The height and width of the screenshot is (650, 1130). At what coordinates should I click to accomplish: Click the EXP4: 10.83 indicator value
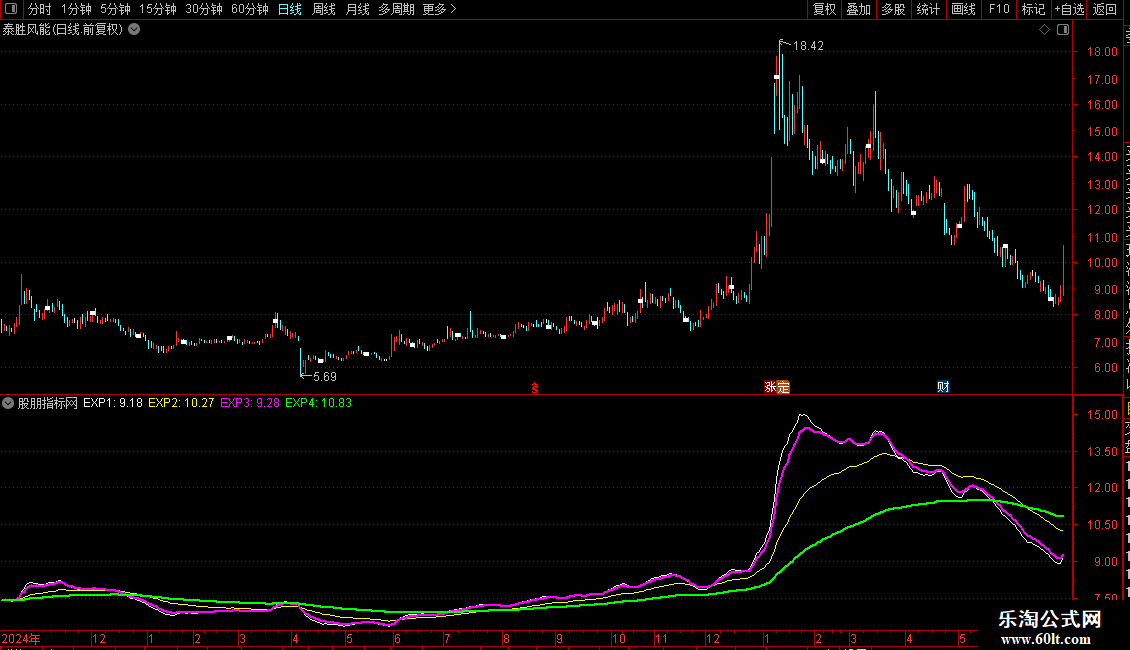tap(319, 404)
